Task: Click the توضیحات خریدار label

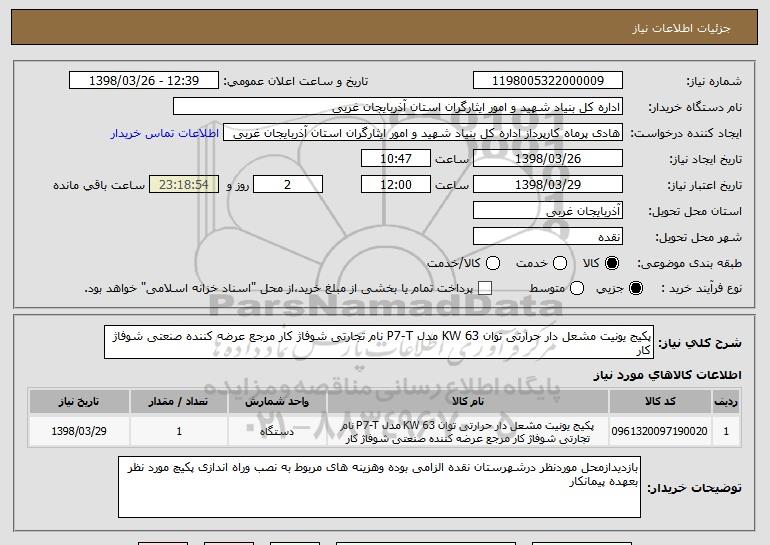Action: [694, 488]
